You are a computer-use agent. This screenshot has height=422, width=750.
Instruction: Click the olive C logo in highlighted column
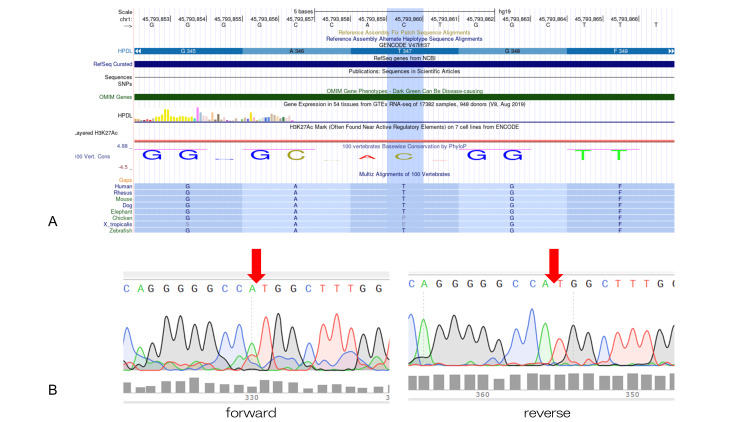pos(404,156)
